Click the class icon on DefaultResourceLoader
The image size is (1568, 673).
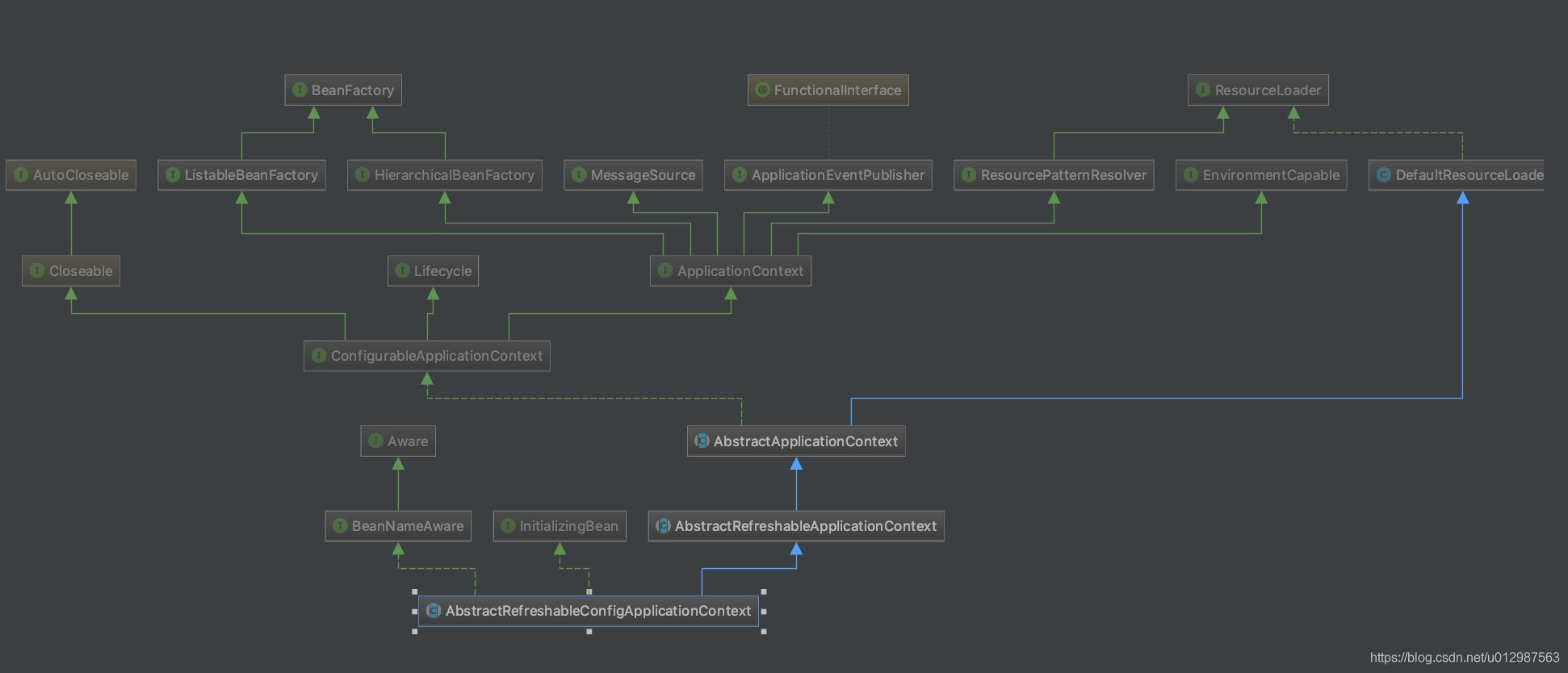tap(1384, 174)
